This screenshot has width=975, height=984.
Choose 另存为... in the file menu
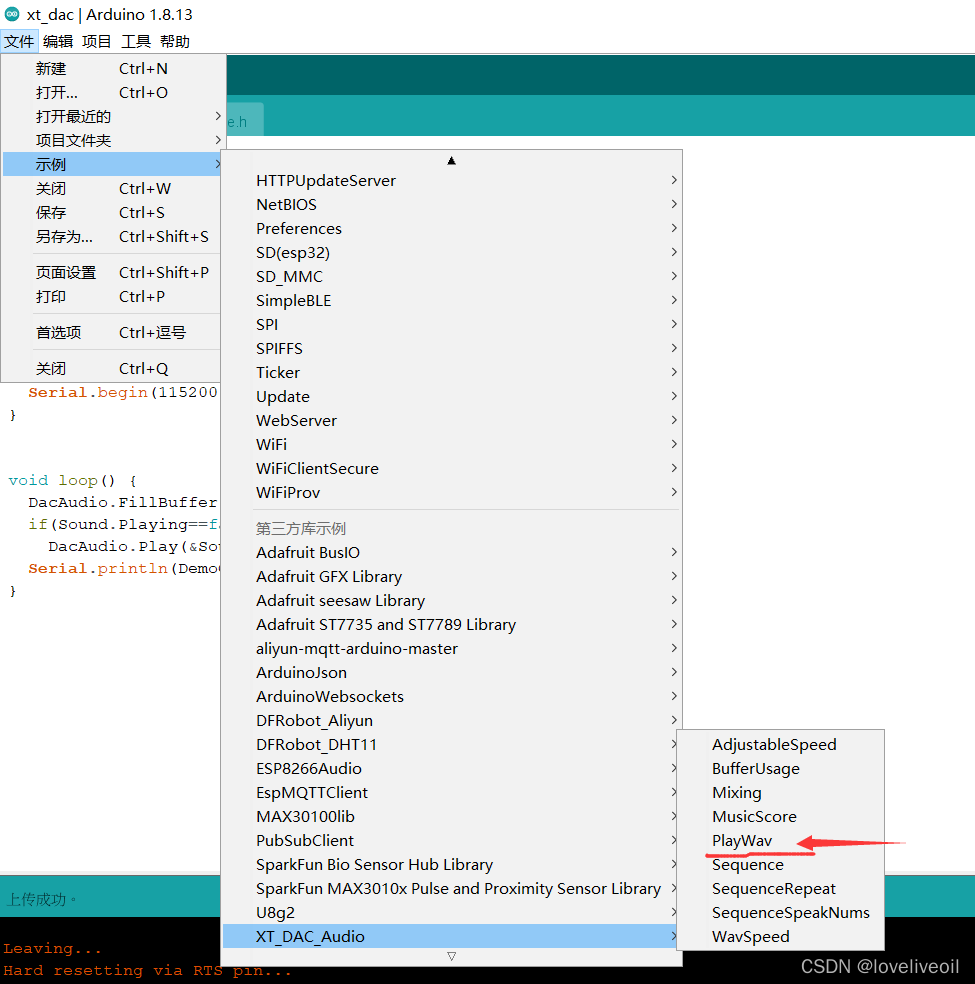(x=112, y=237)
